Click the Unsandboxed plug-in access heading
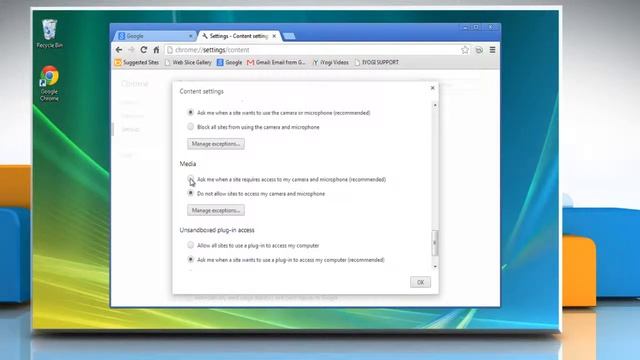This screenshot has height=360, width=640. (x=217, y=230)
